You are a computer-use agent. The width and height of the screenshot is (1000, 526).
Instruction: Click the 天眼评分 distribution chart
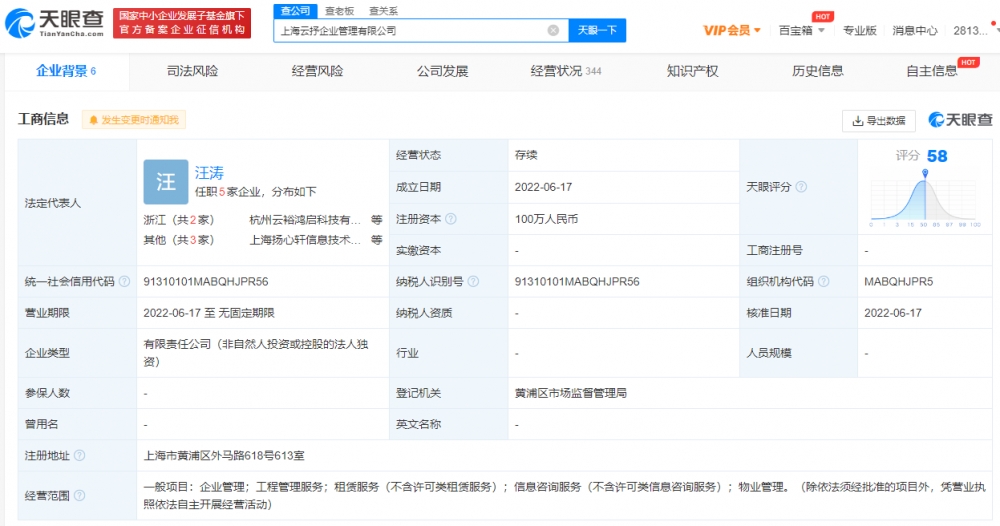923,198
